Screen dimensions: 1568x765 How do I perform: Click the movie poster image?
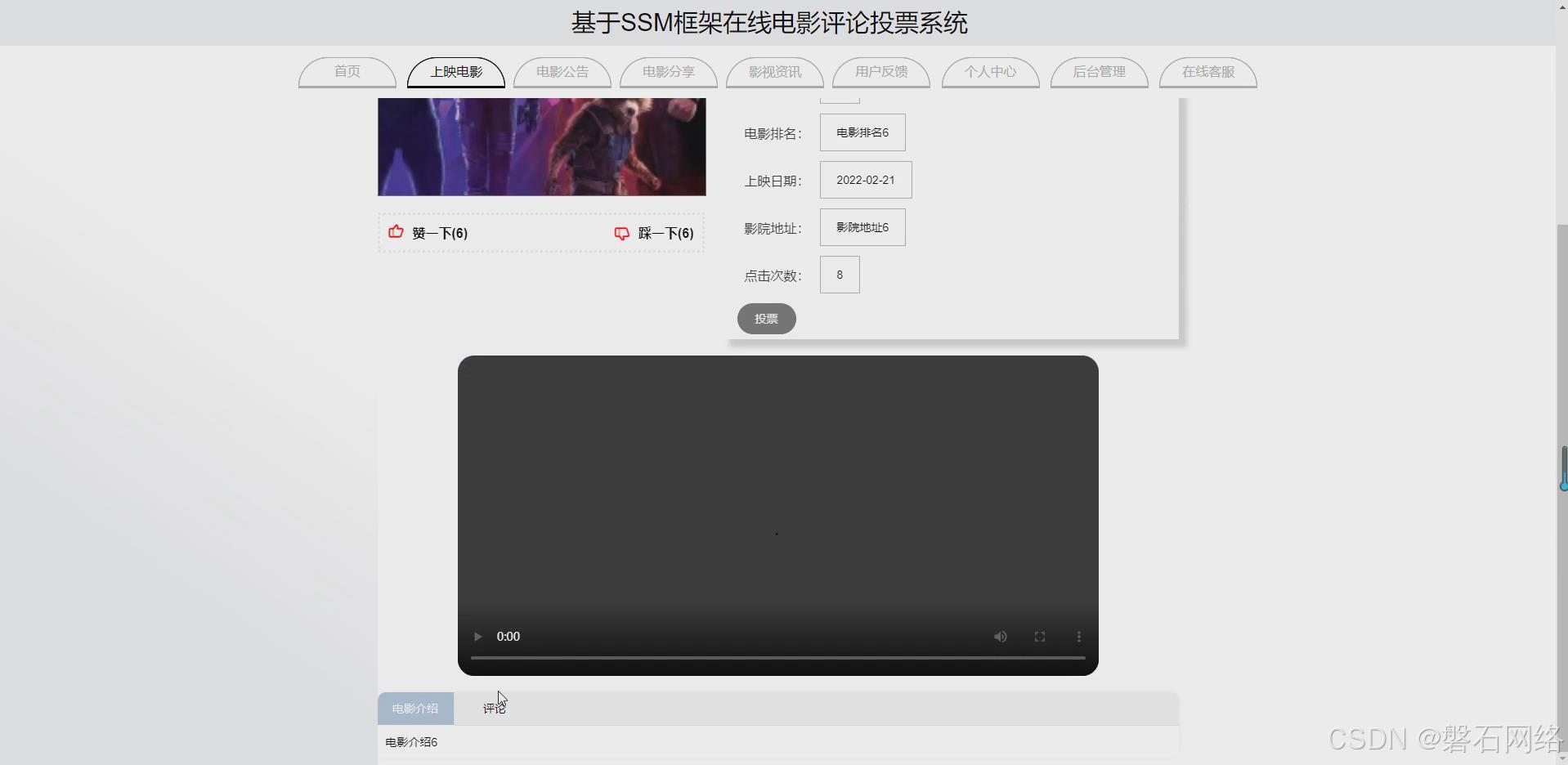click(x=541, y=145)
